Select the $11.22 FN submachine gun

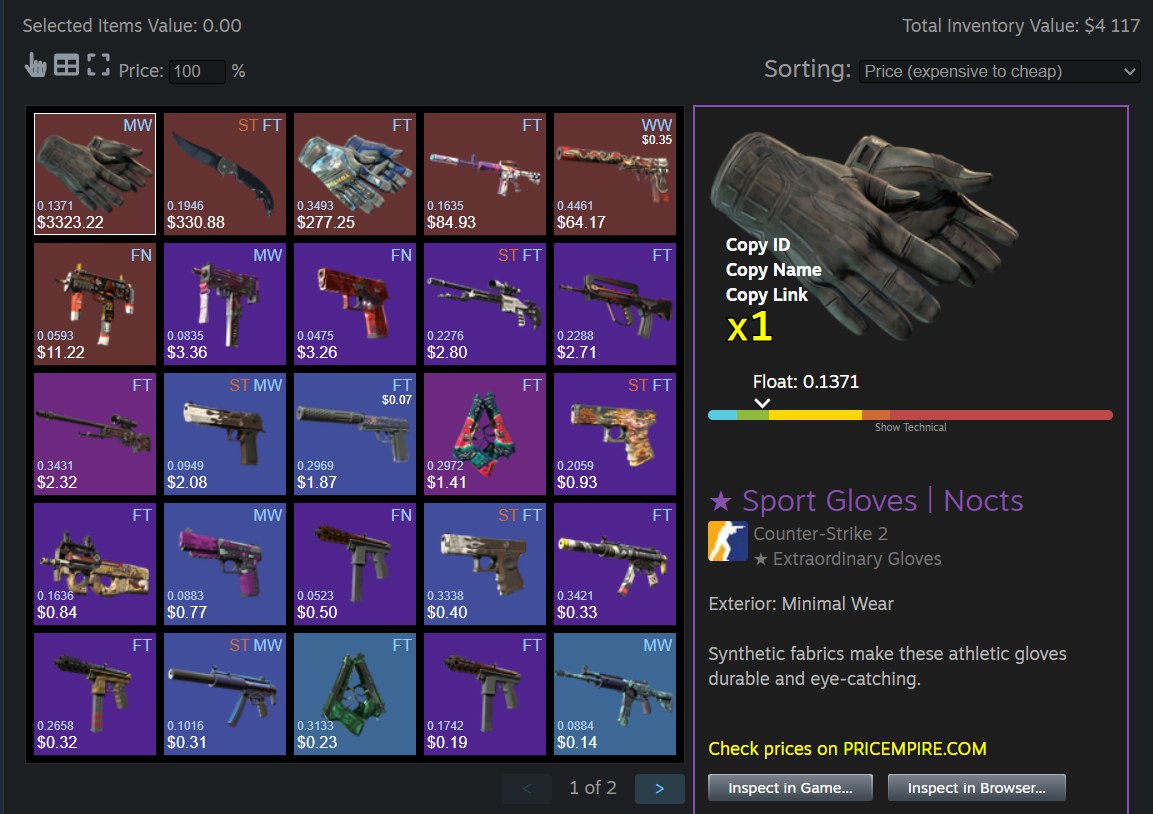[95, 304]
